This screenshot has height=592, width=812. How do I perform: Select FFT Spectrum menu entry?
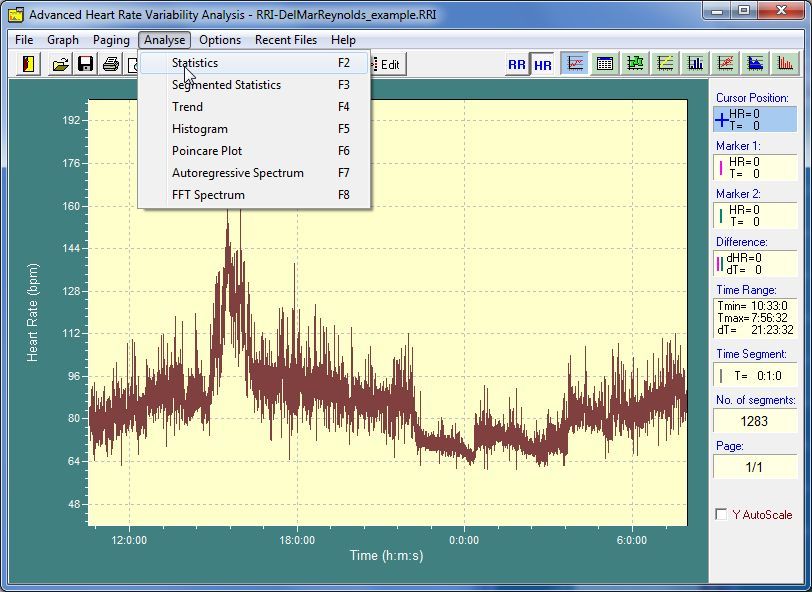click(208, 195)
